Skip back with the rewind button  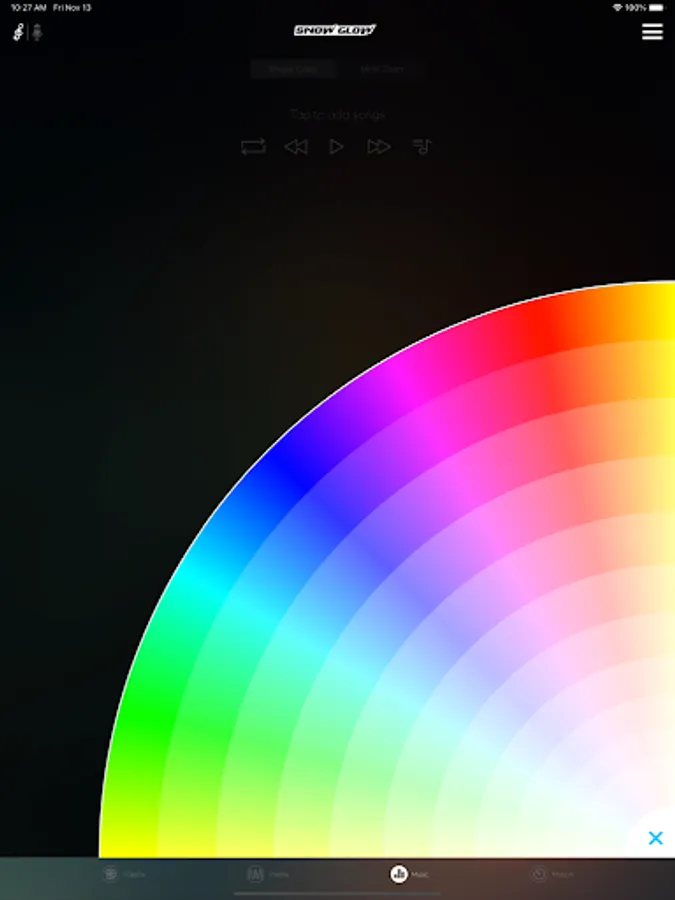pyautogui.click(x=296, y=147)
